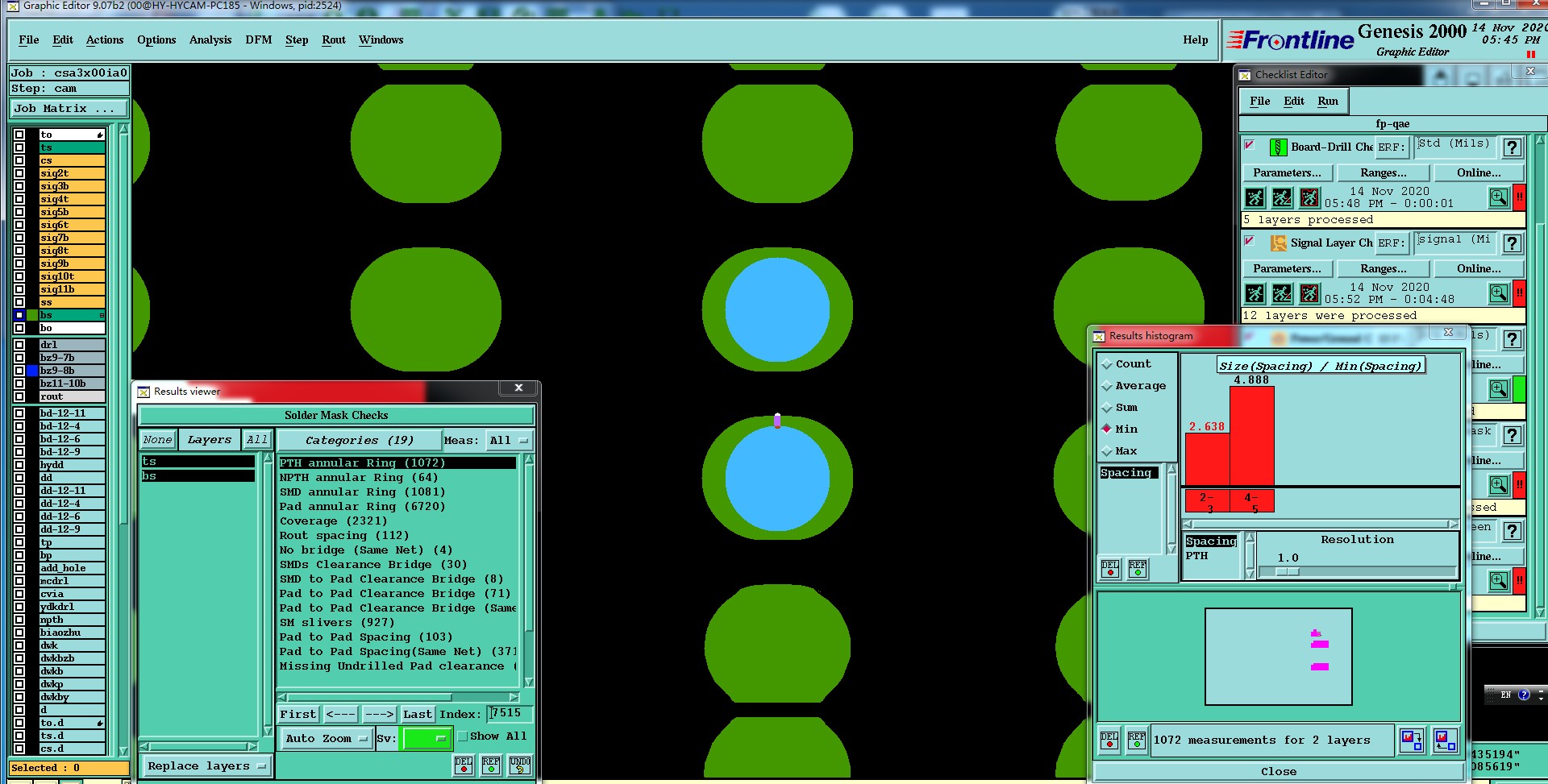Image resolution: width=1548 pixels, height=784 pixels.
Task: Click Std (Mils) ERF input field
Action: tap(1455, 146)
